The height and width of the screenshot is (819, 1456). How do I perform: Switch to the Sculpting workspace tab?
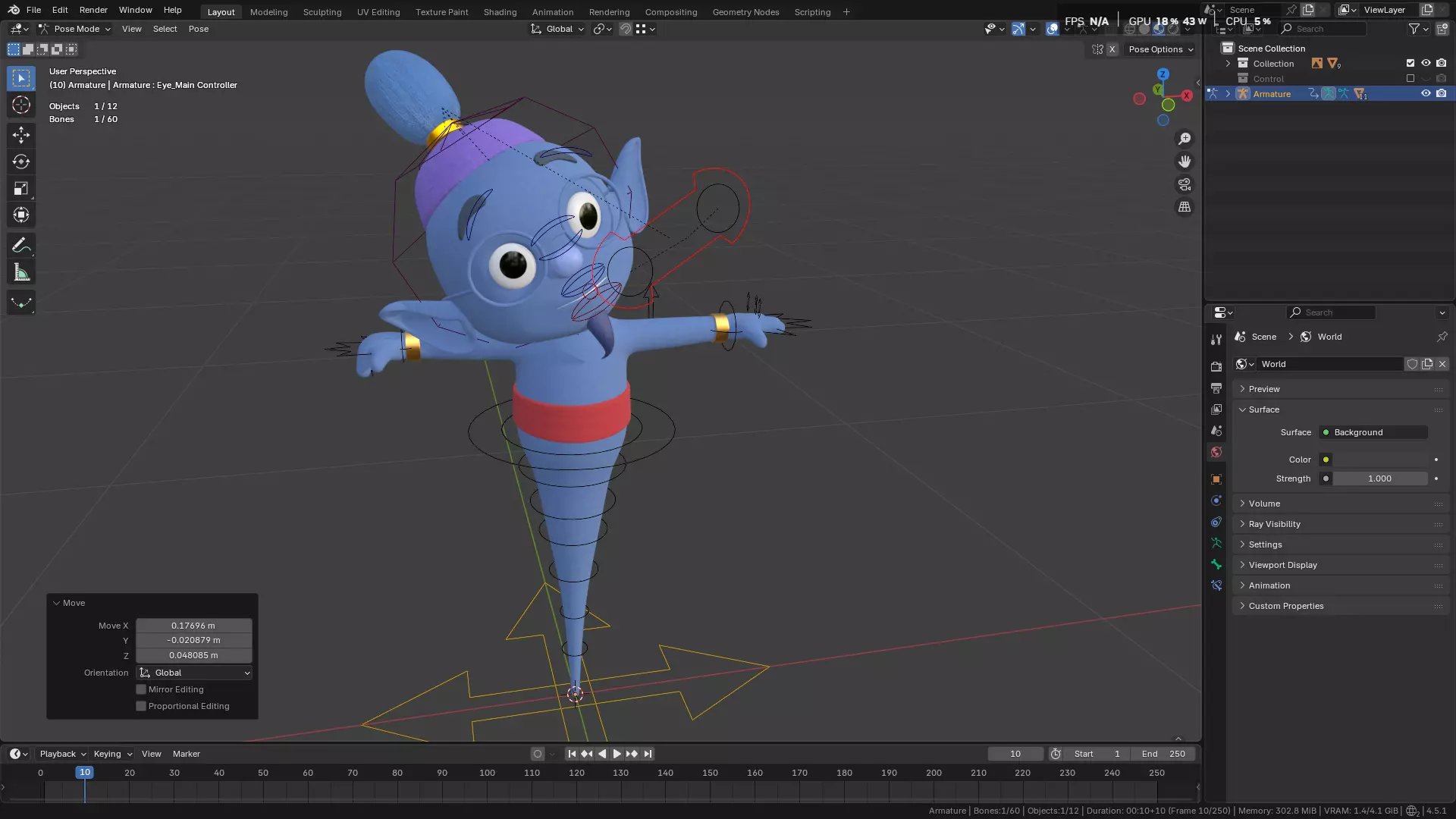tap(322, 12)
